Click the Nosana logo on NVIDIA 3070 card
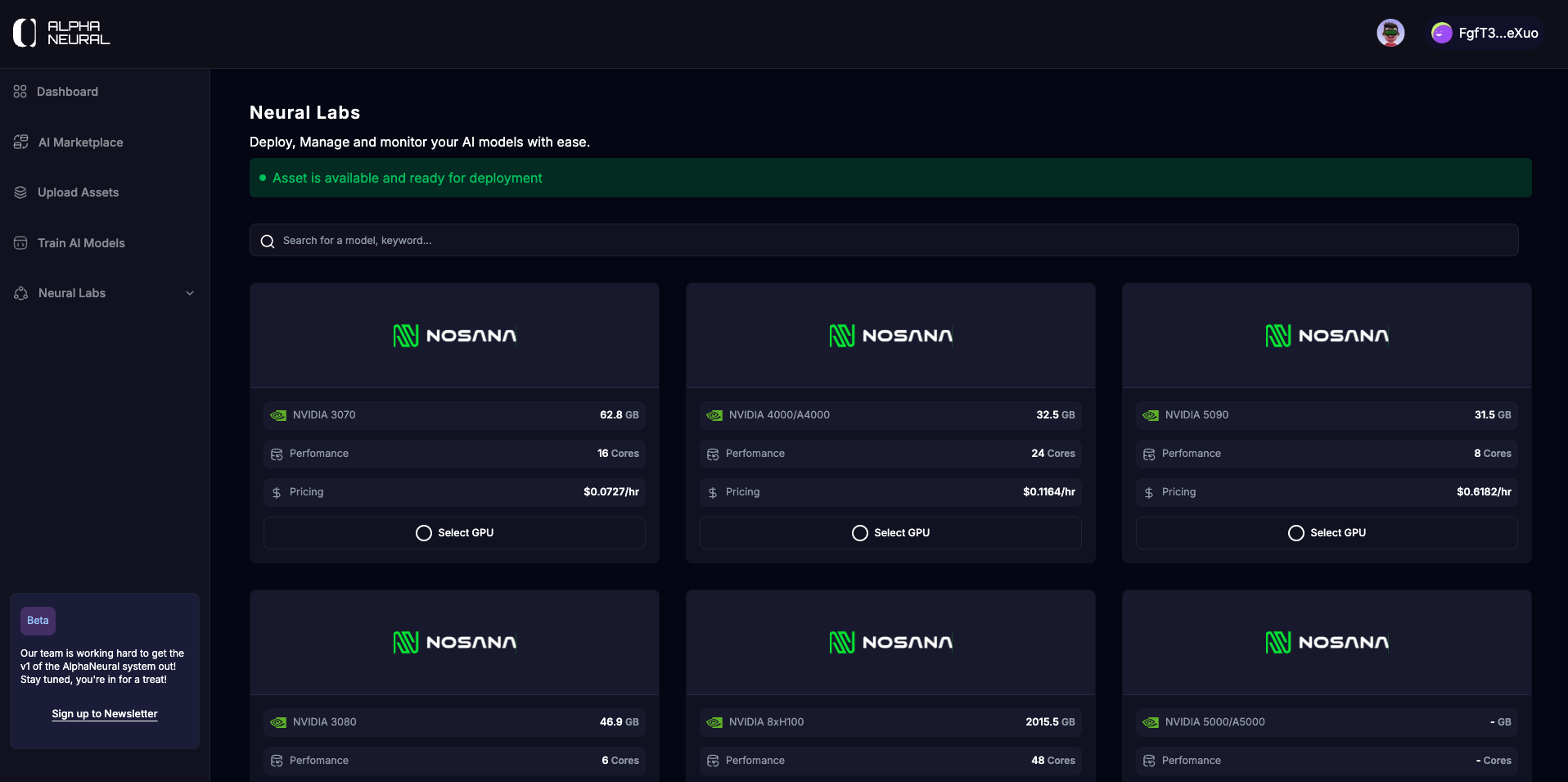The image size is (1568, 782). 454,336
